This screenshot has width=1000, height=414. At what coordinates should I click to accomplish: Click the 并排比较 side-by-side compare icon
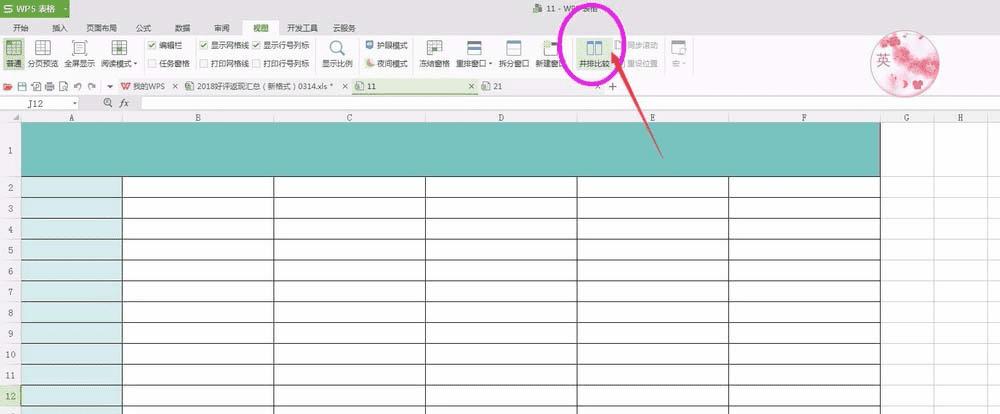594,49
